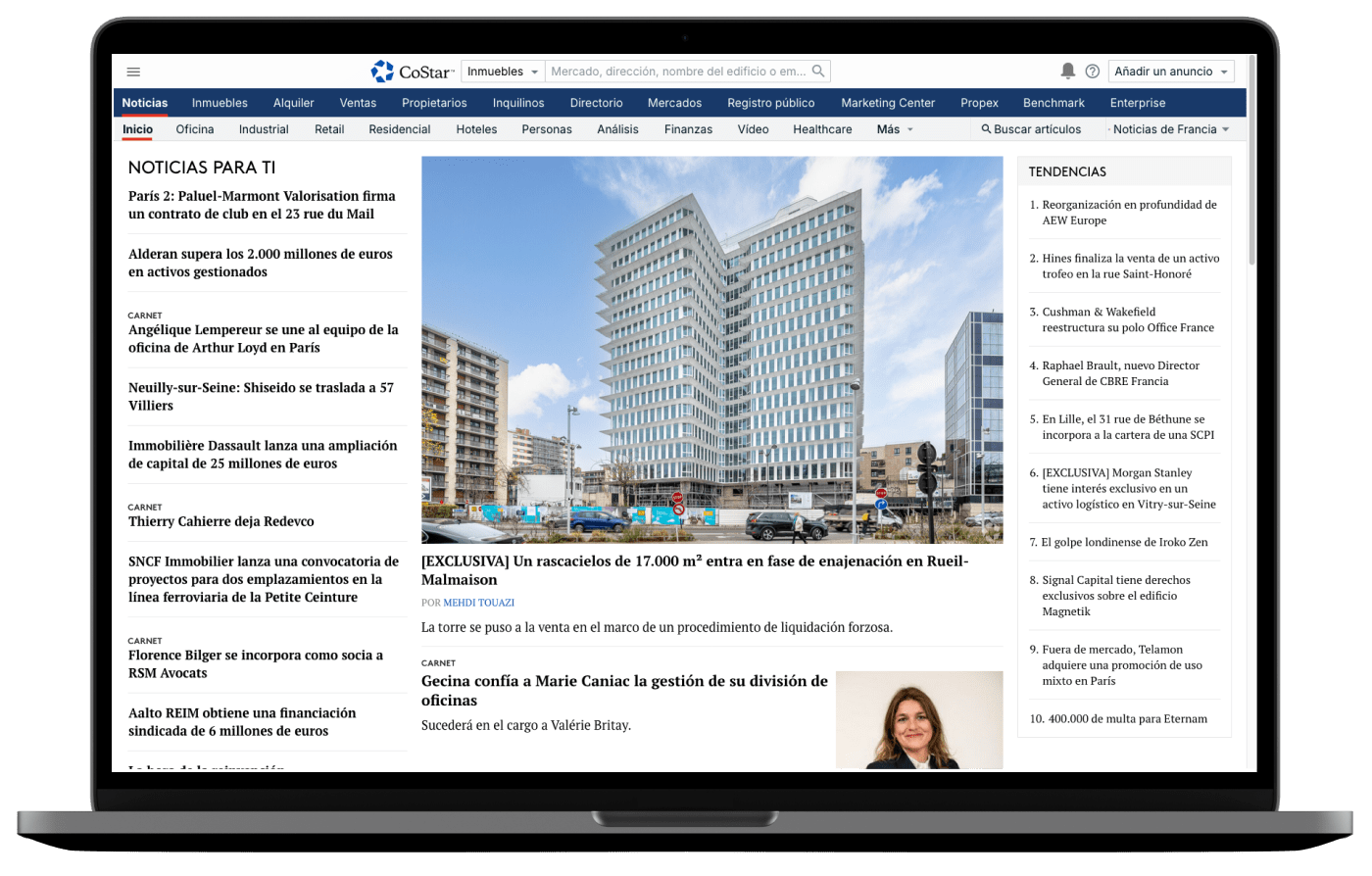Click the Rueil-Malmaison skyscraper photo
This screenshot has height=876, width=1372.
click(711, 350)
